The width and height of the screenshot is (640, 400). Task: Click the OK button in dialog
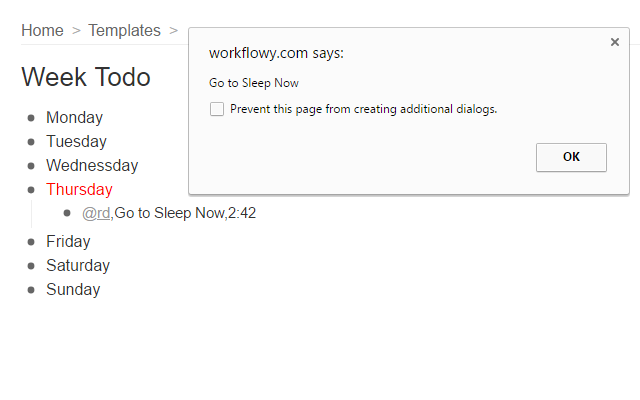point(571,157)
